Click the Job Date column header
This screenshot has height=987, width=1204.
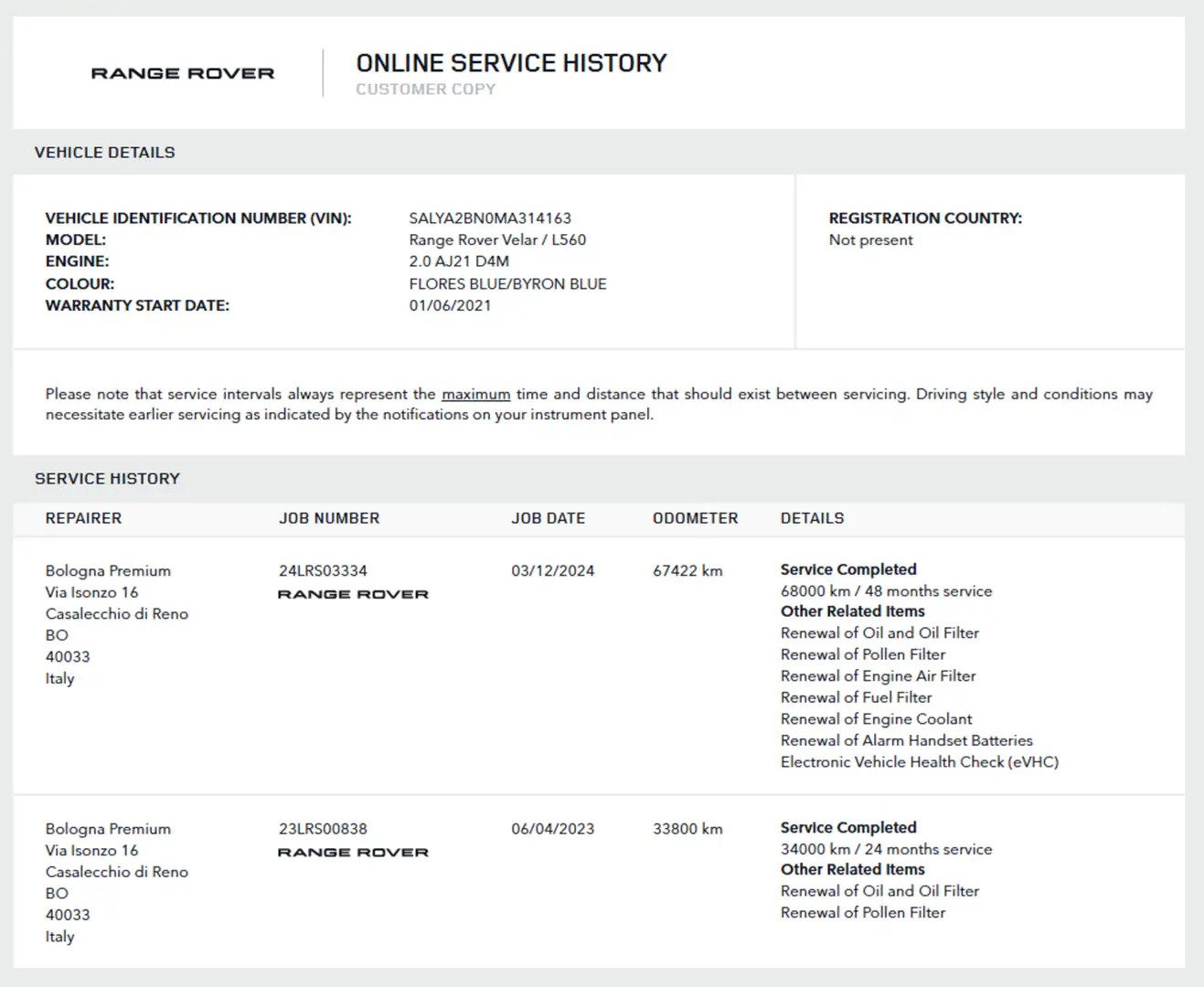tap(548, 518)
